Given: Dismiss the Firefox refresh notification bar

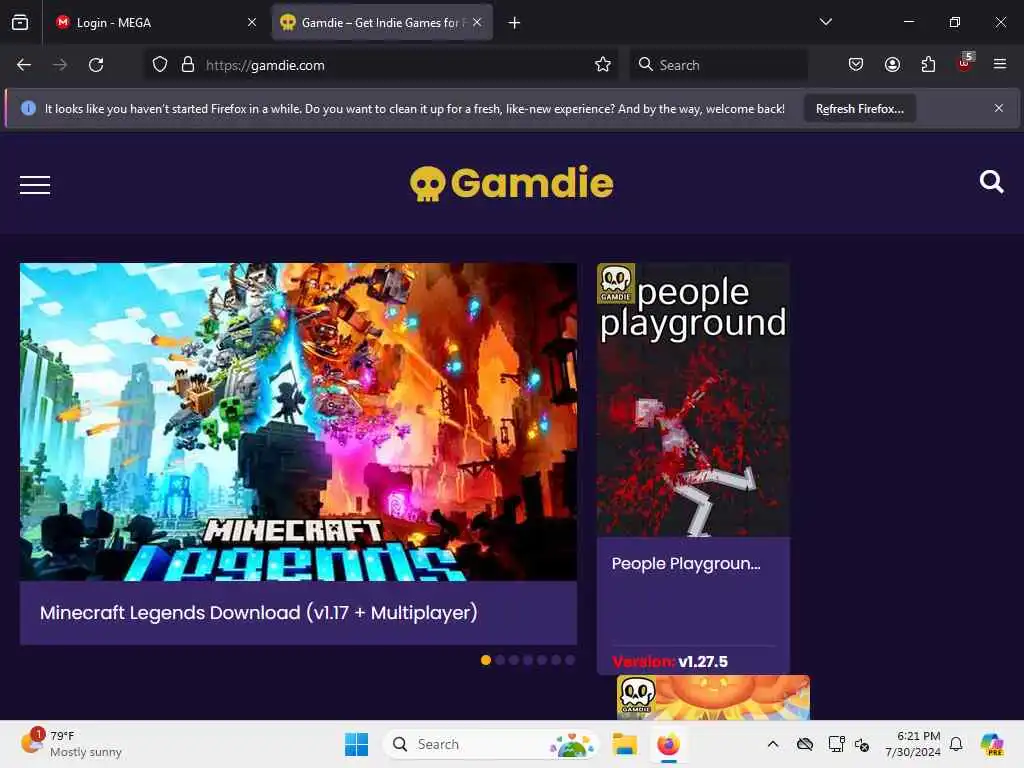Looking at the screenshot, I should (x=999, y=108).
